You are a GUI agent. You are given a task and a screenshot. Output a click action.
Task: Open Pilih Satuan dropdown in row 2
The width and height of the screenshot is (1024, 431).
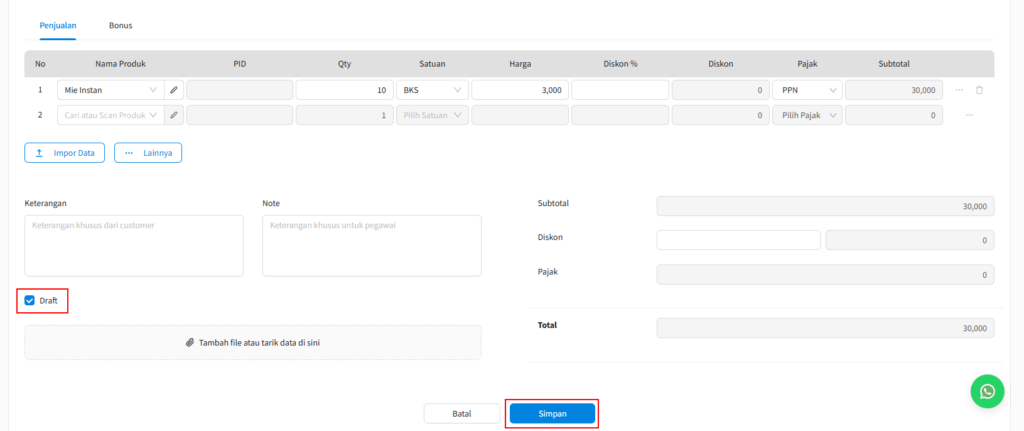(x=432, y=115)
